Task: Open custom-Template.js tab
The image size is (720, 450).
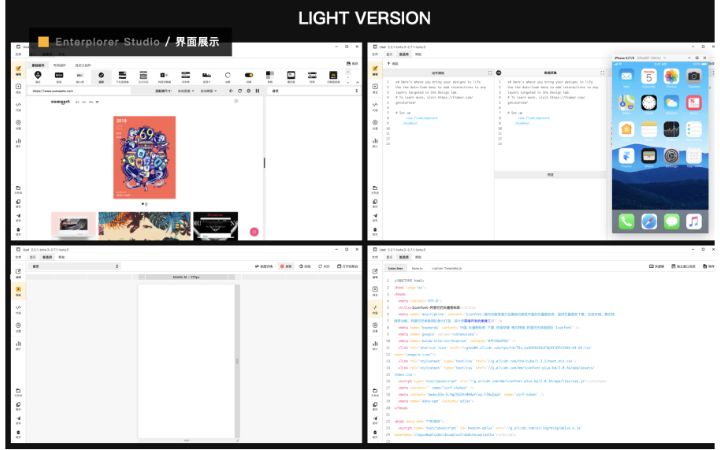Action: point(446,268)
